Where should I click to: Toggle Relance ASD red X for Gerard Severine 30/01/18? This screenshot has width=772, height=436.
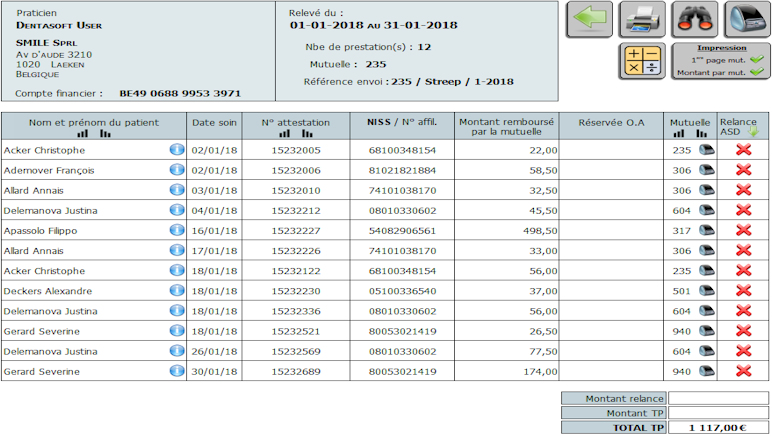tap(743, 371)
